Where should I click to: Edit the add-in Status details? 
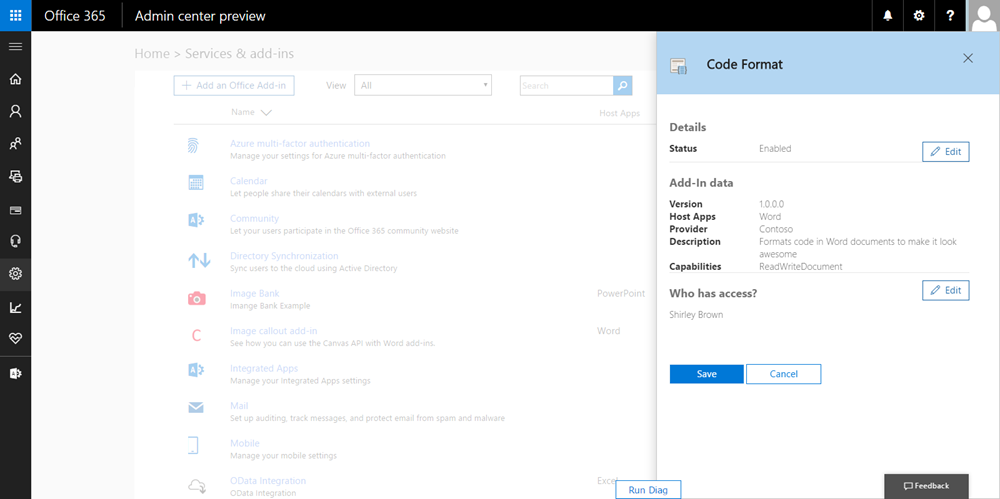click(x=946, y=152)
